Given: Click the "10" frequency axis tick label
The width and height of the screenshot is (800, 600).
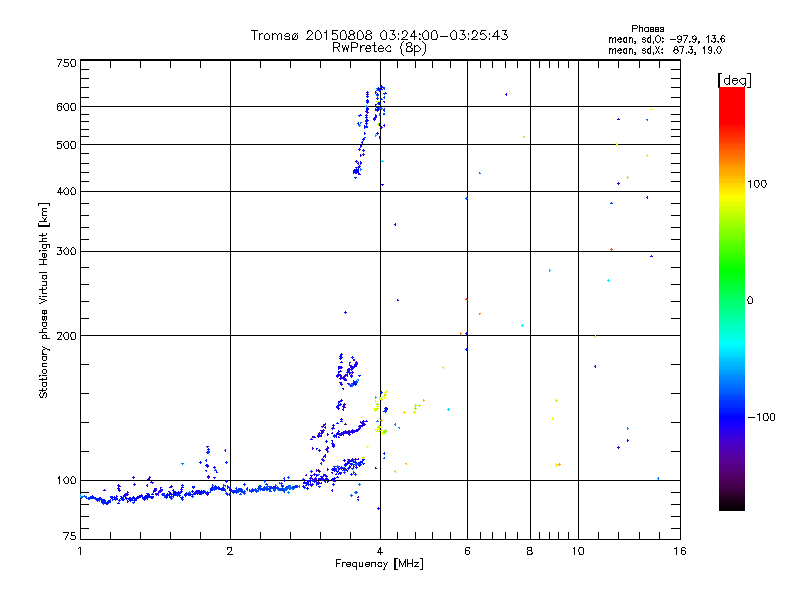Looking at the screenshot, I should (578, 551).
